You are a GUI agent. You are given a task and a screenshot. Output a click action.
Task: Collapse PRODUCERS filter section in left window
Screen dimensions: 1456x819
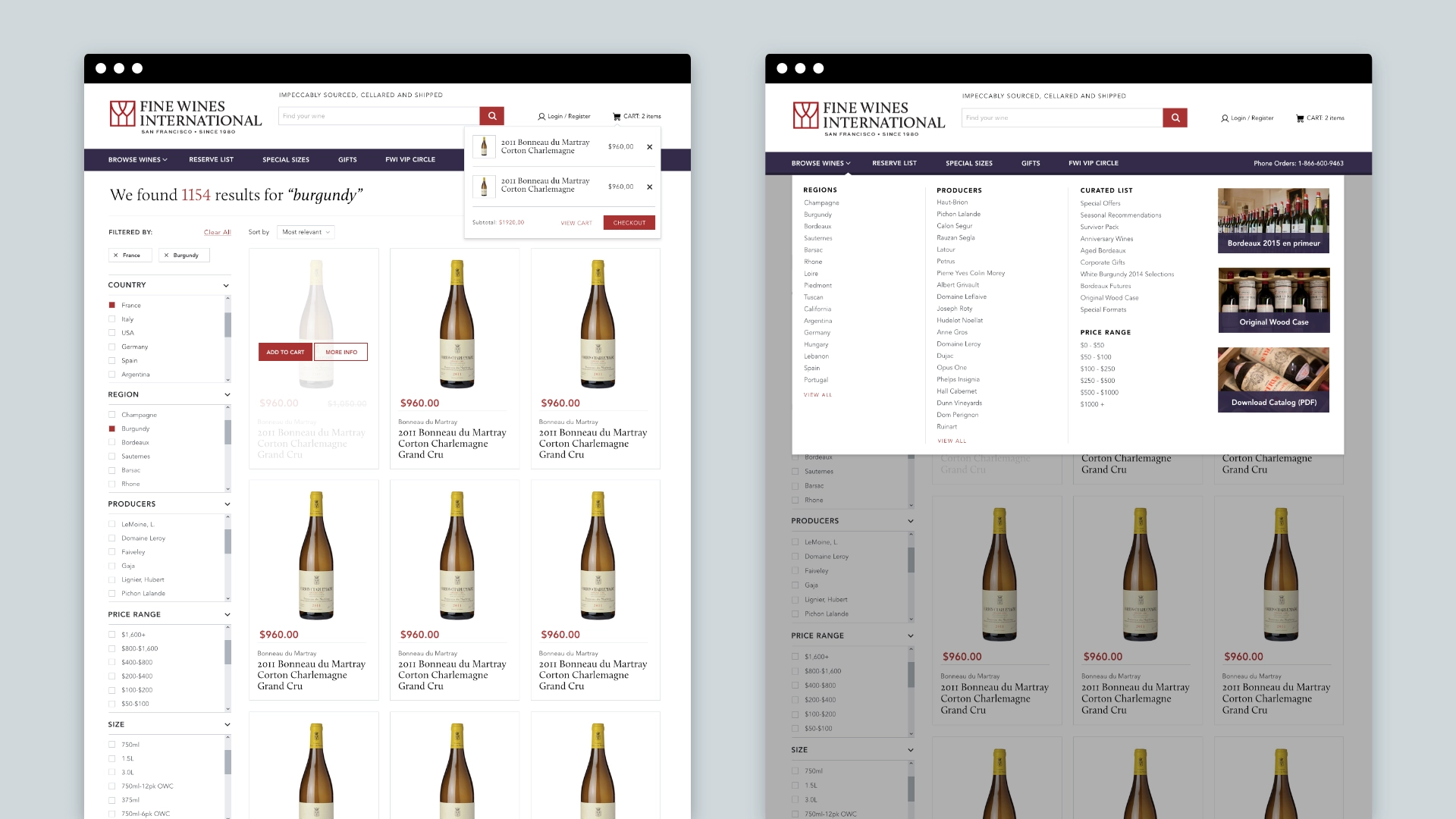[226, 504]
